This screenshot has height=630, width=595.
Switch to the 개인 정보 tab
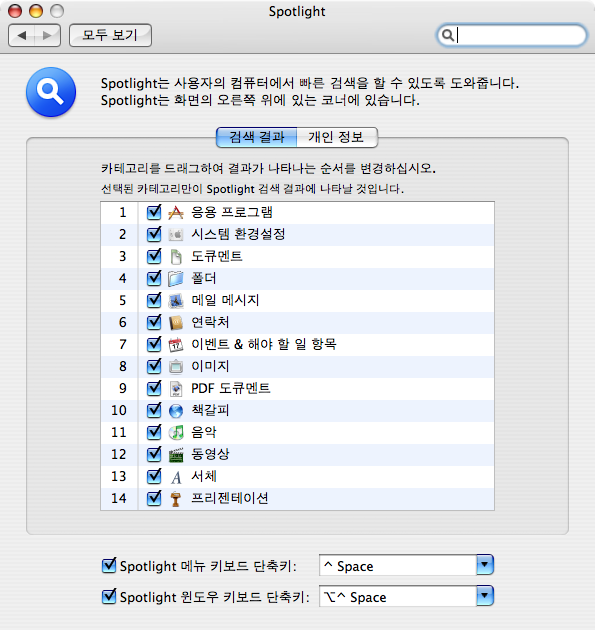click(337, 137)
